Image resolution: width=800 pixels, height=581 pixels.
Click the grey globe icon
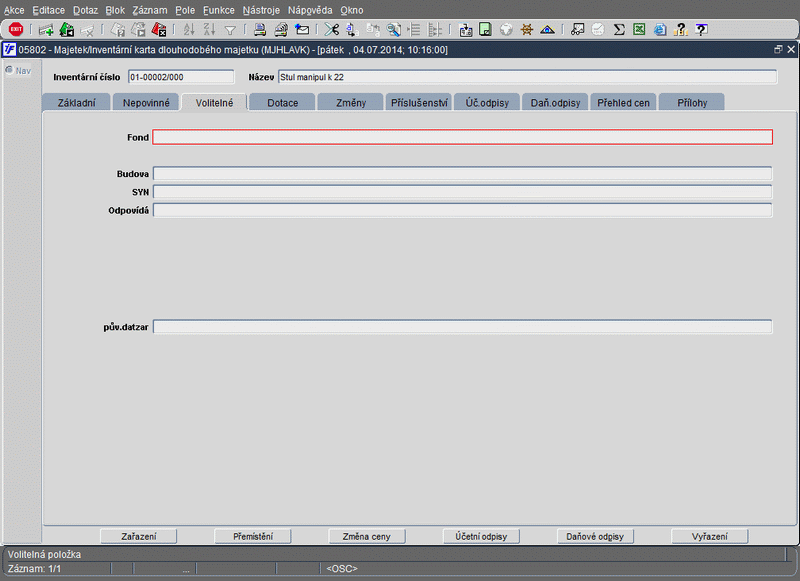click(x=506, y=30)
